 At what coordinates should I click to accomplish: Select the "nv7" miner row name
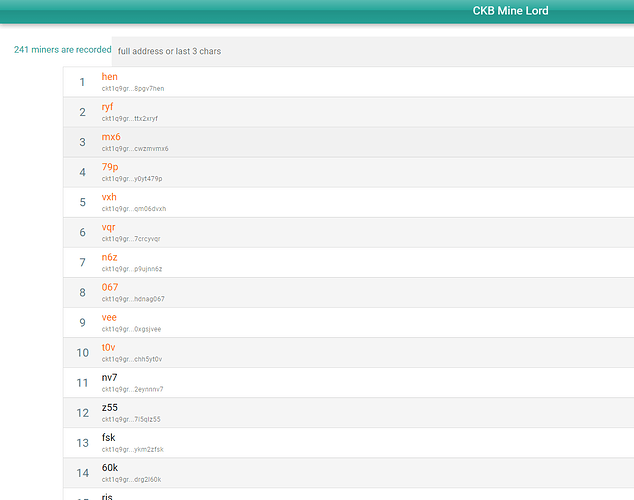point(109,377)
